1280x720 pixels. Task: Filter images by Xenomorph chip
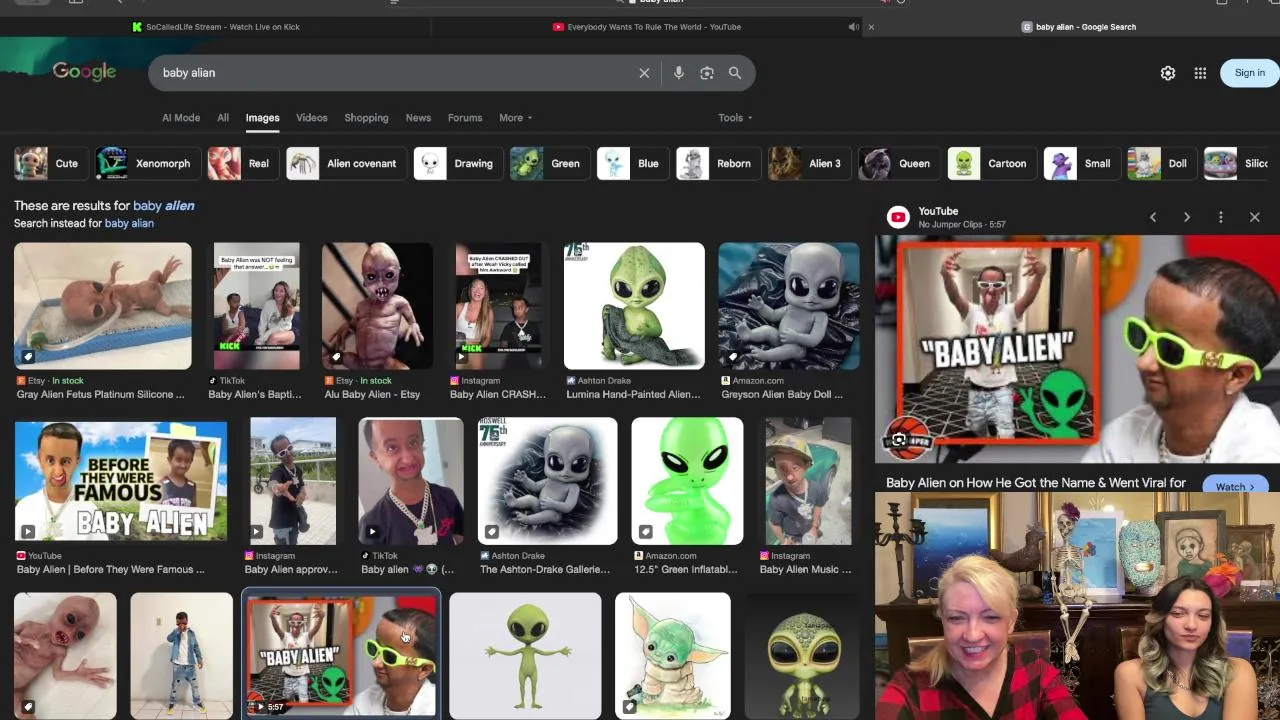(148, 163)
